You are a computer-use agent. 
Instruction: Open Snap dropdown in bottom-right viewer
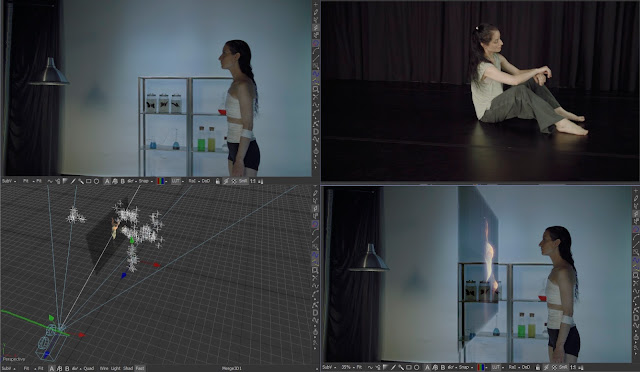(465, 368)
